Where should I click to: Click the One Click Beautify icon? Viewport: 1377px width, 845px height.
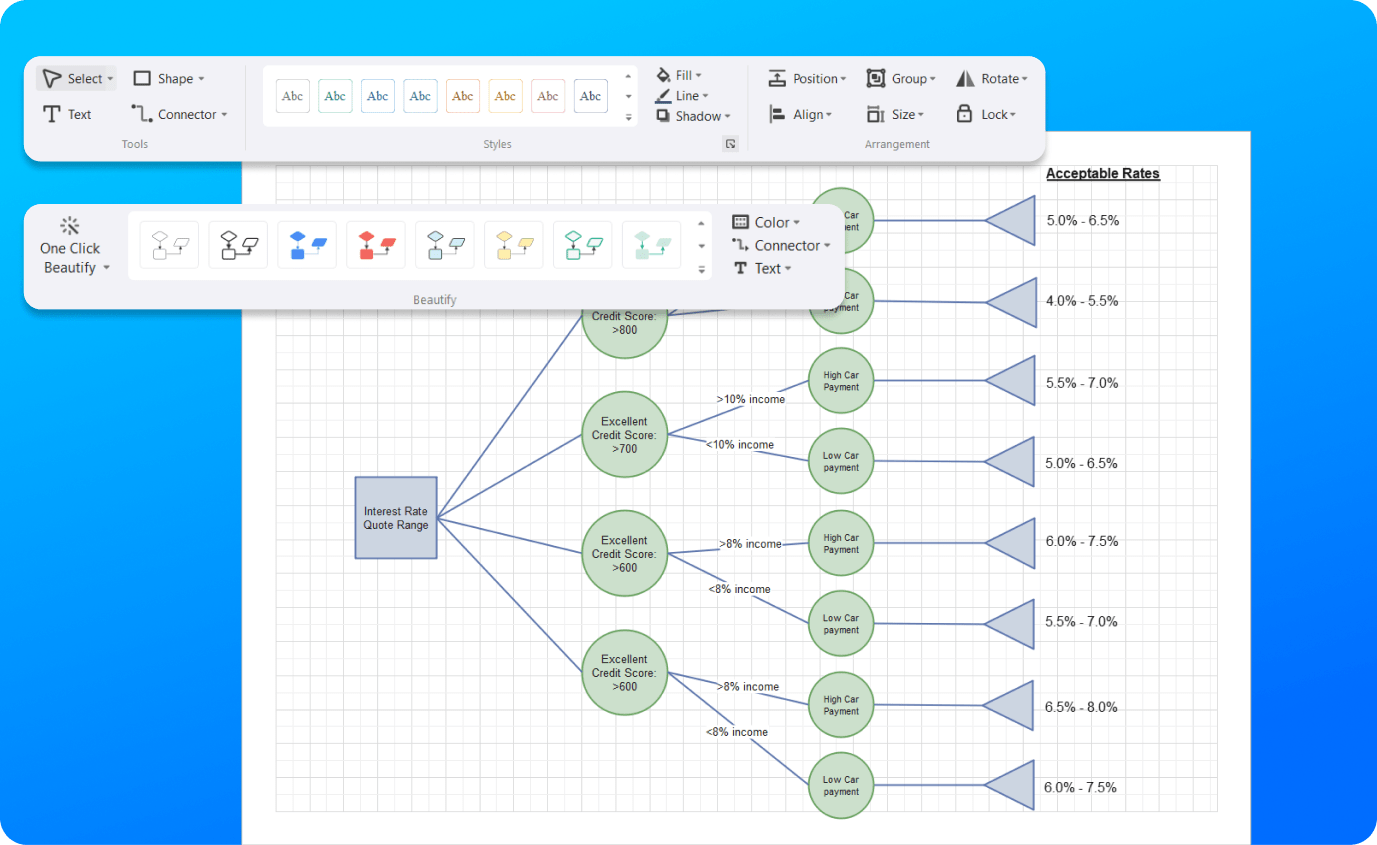[x=69, y=225]
